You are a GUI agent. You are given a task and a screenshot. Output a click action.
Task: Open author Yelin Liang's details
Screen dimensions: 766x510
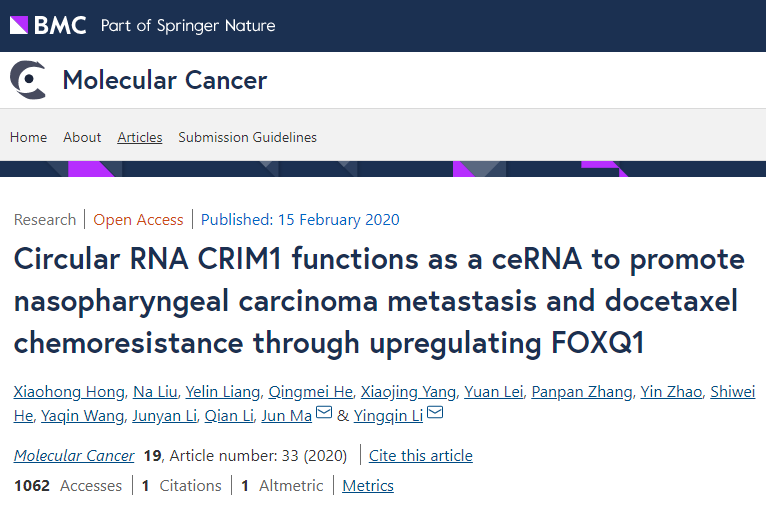(223, 392)
